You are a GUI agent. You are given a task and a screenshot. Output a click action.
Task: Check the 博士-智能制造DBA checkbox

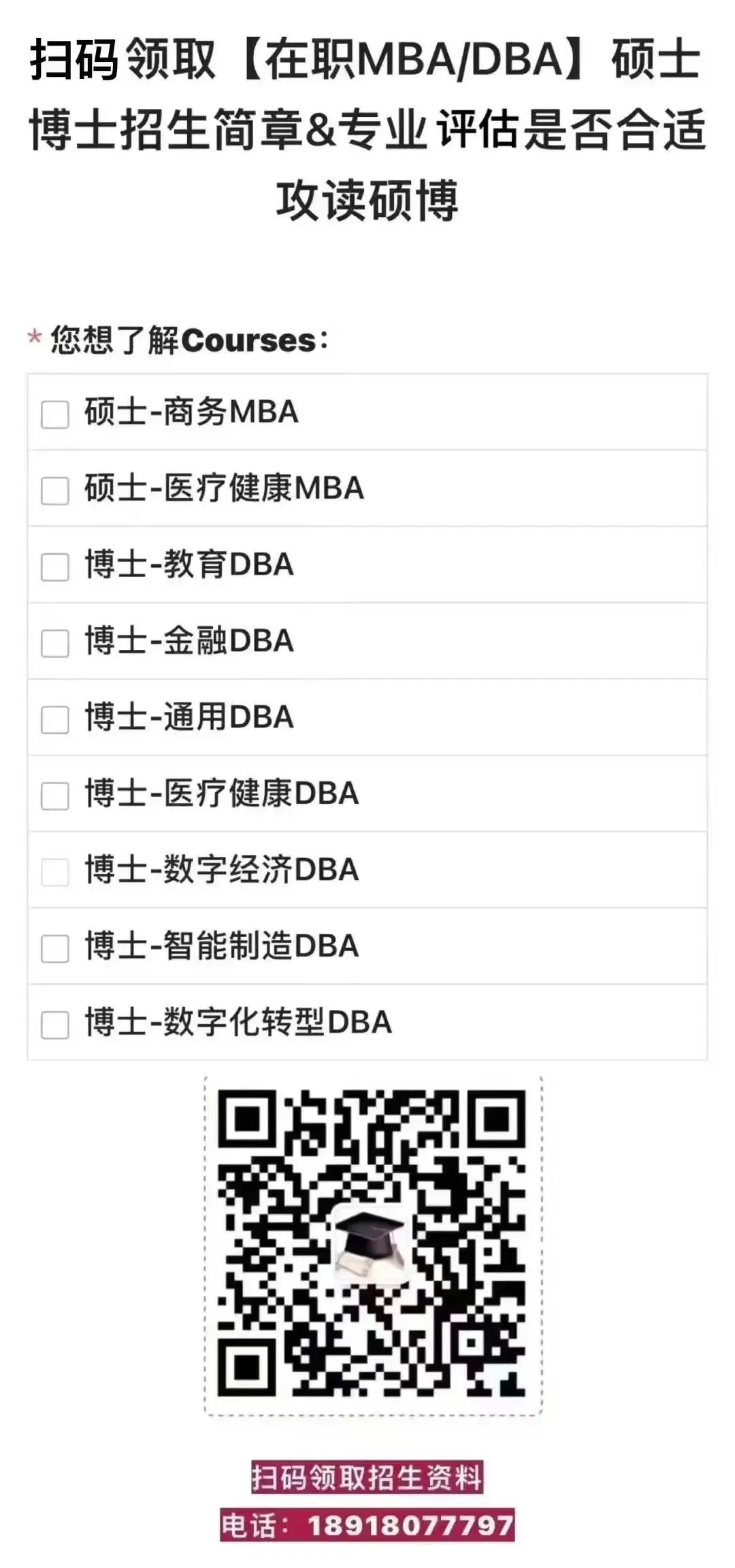click(x=55, y=948)
